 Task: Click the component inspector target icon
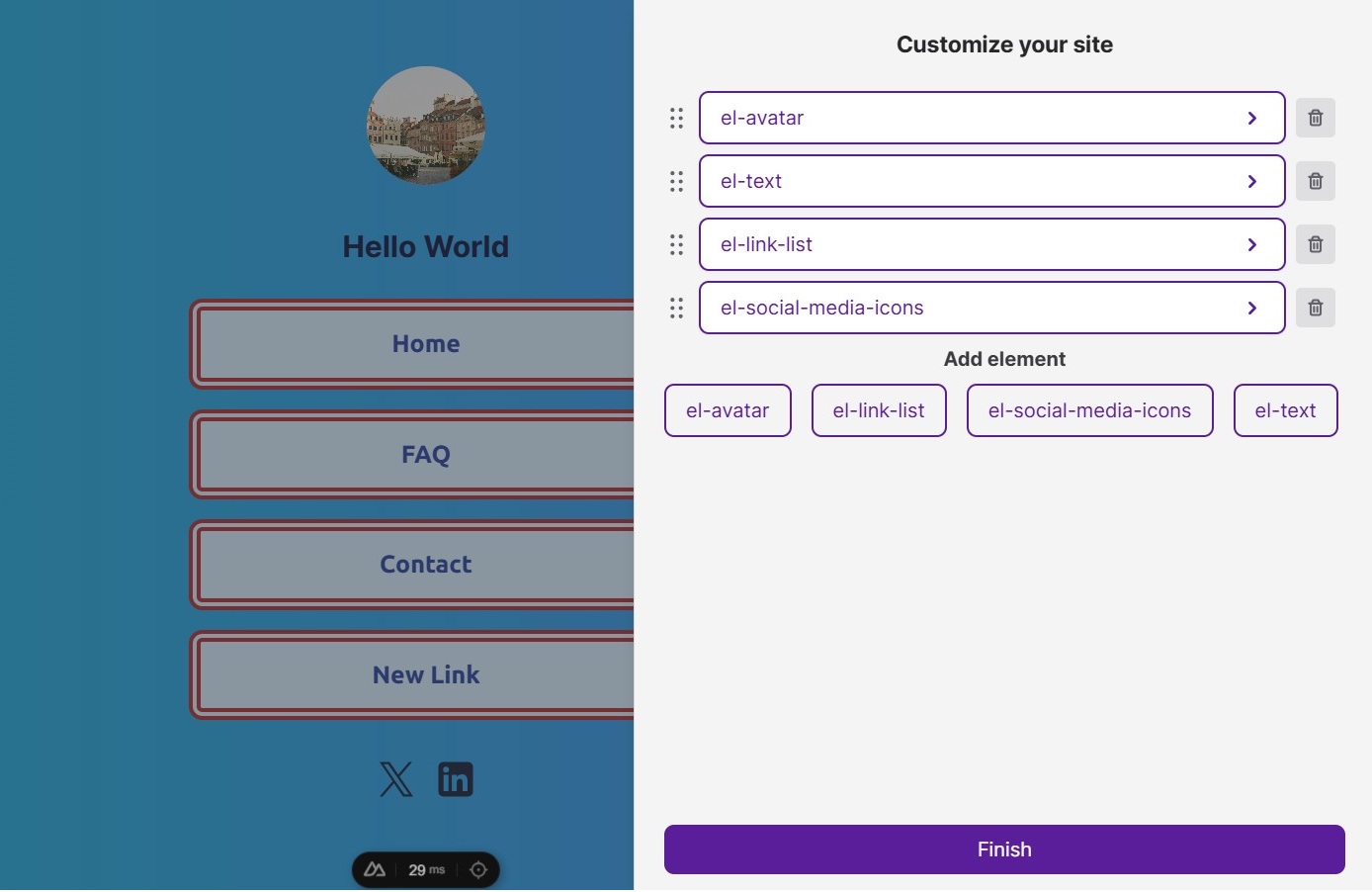478,870
